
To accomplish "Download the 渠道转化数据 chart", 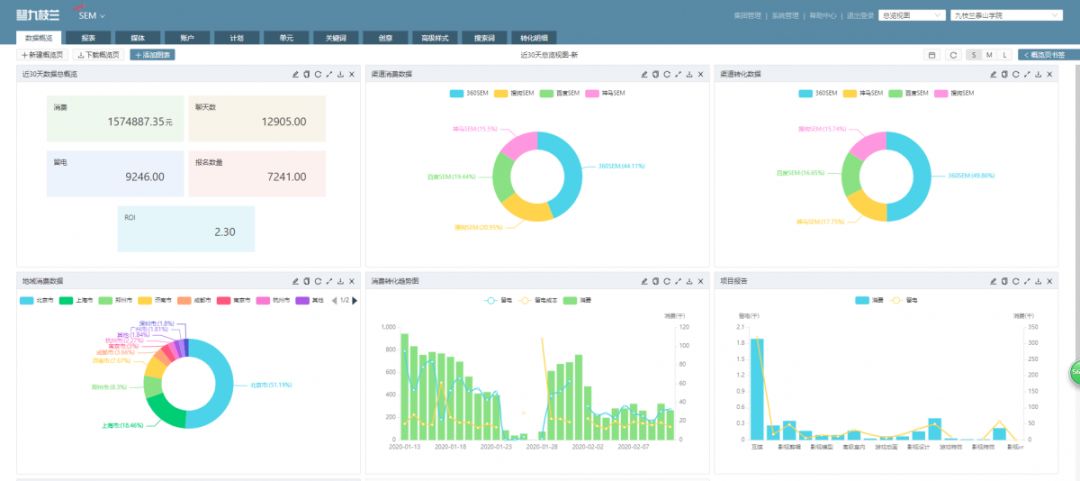I will click(x=1038, y=74).
